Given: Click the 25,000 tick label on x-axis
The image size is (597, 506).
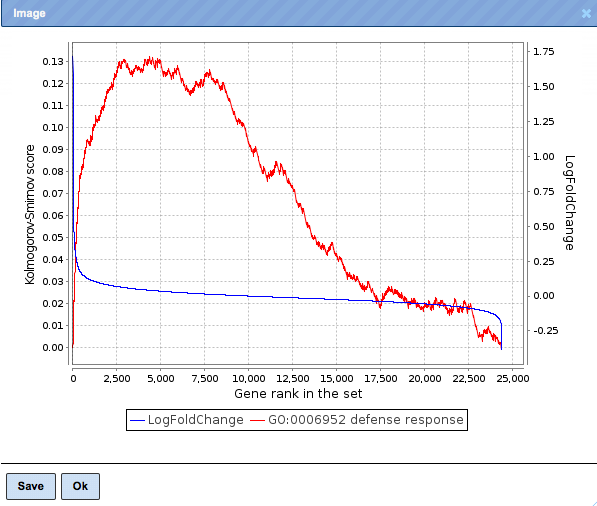Looking at the screenshot, I should click(x=513, y=378).
